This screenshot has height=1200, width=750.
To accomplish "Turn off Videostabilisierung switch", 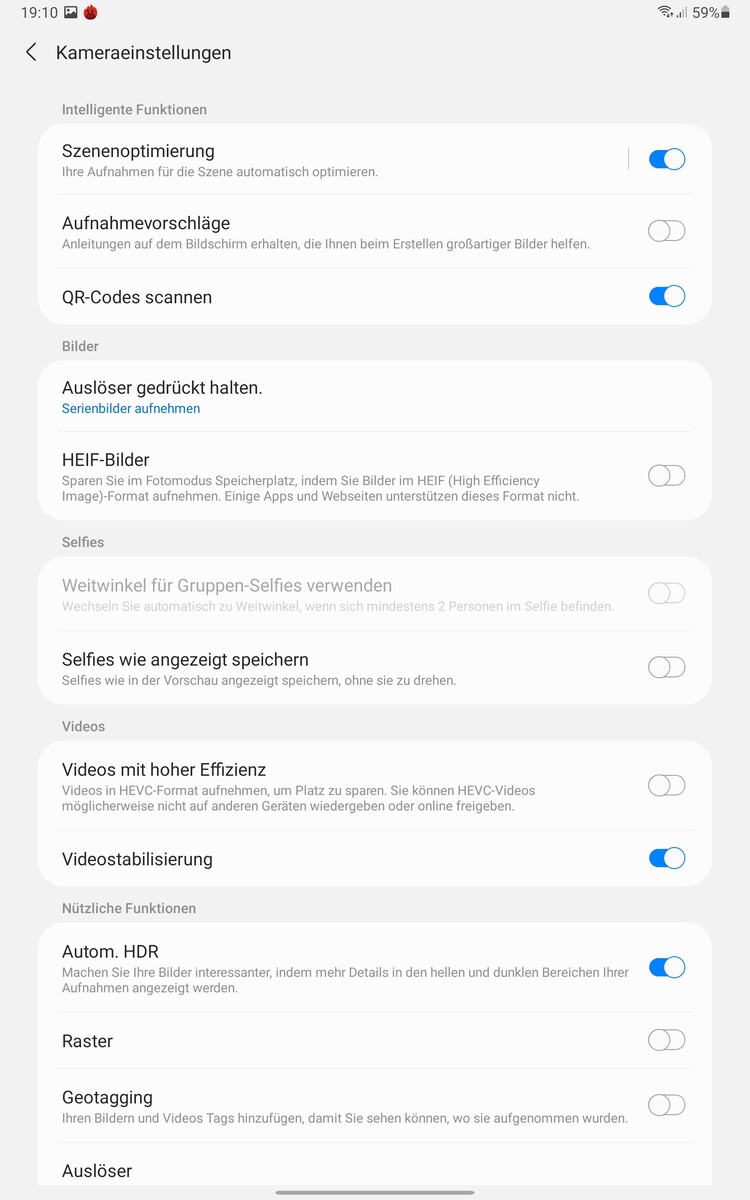I will 666,858.
